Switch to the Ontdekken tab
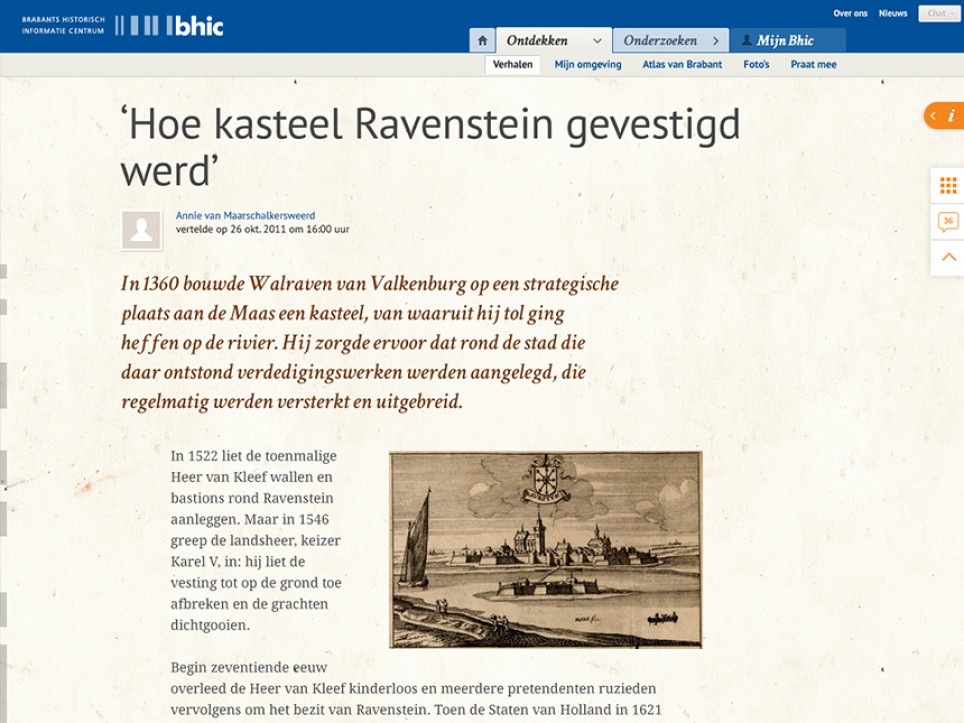The width and height of the screenshot is (964, 723). click(553, 41)
